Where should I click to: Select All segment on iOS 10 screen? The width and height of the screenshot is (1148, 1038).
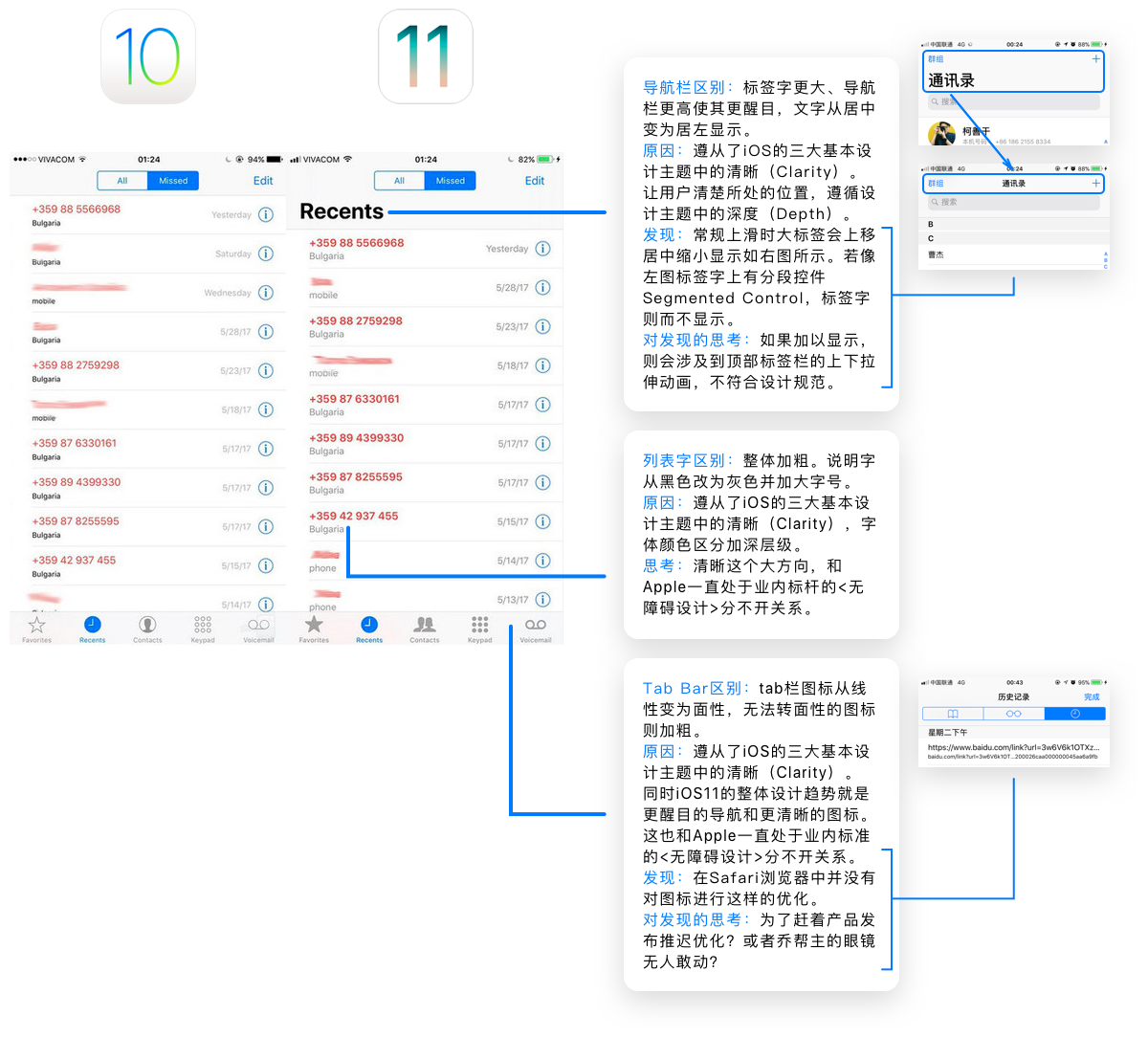point(122,181)
